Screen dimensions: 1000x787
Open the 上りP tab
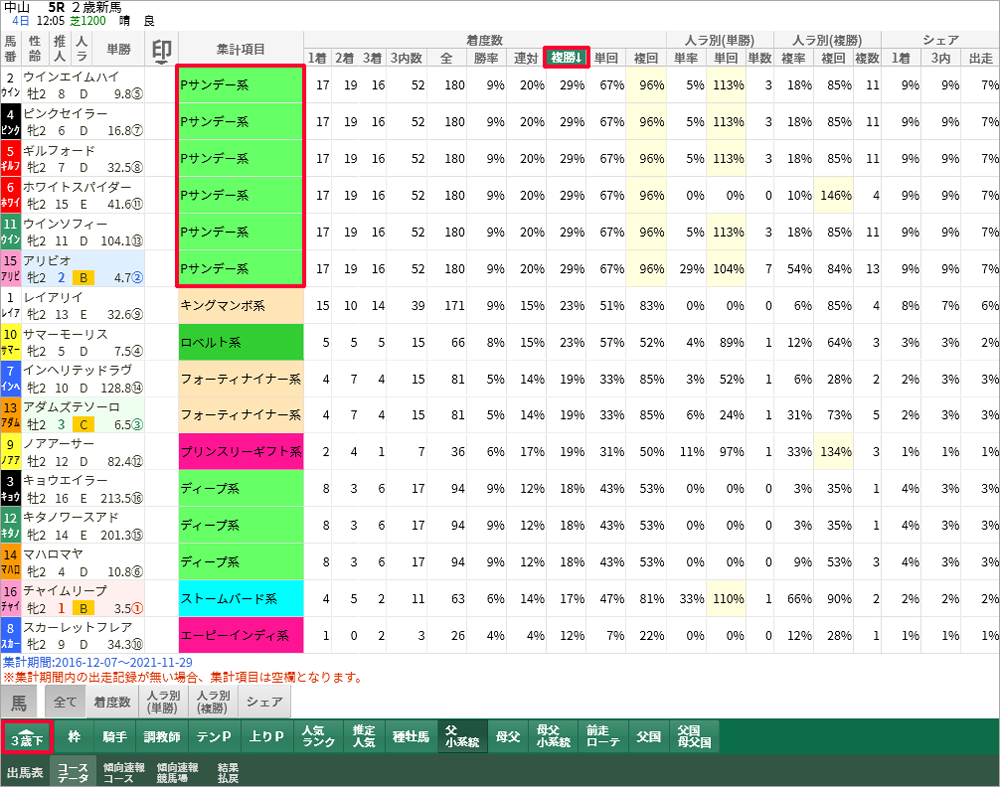pyautogui.click(x=267, y=737)
